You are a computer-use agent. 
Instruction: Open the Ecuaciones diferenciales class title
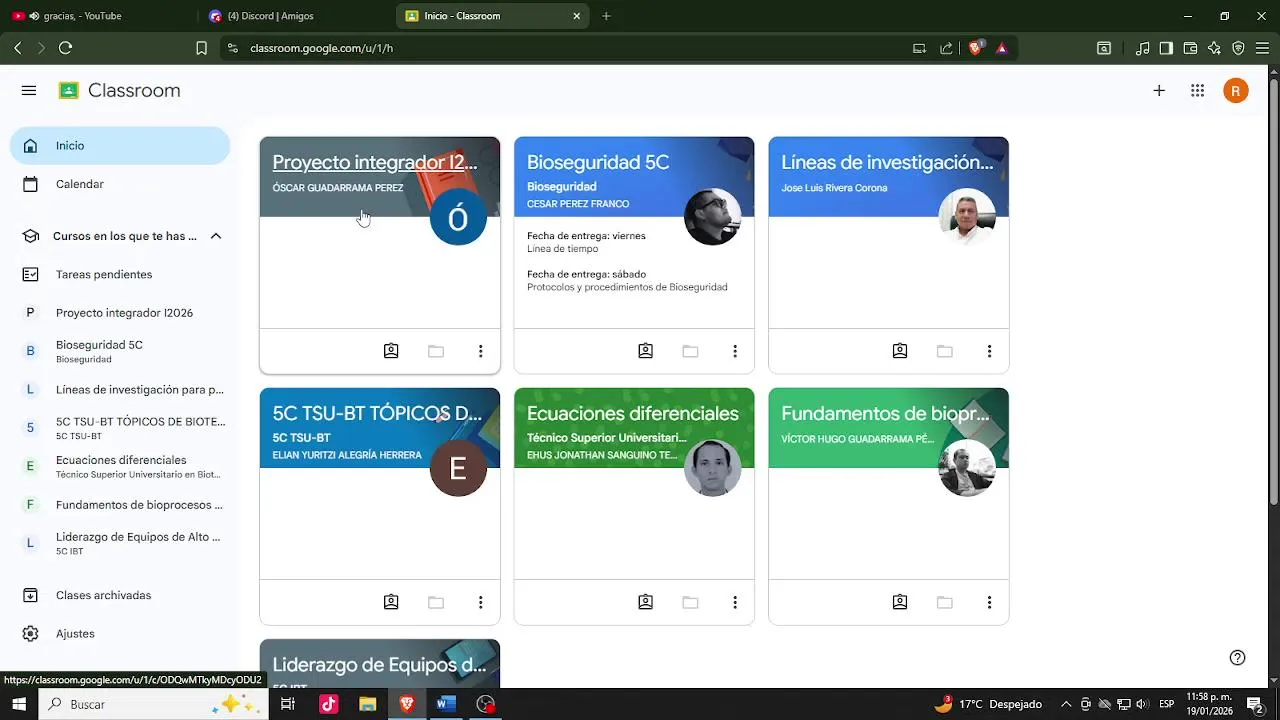(633, 413)
